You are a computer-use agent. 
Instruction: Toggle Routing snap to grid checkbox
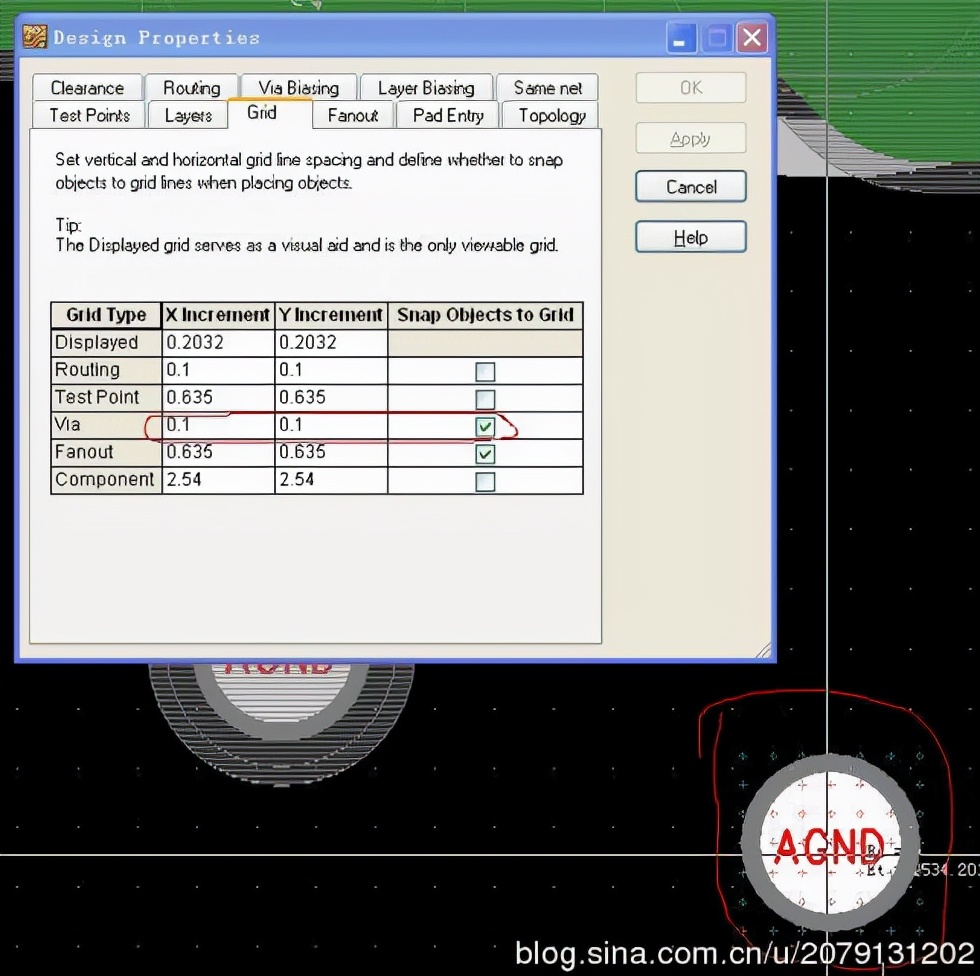click(485, 372)
